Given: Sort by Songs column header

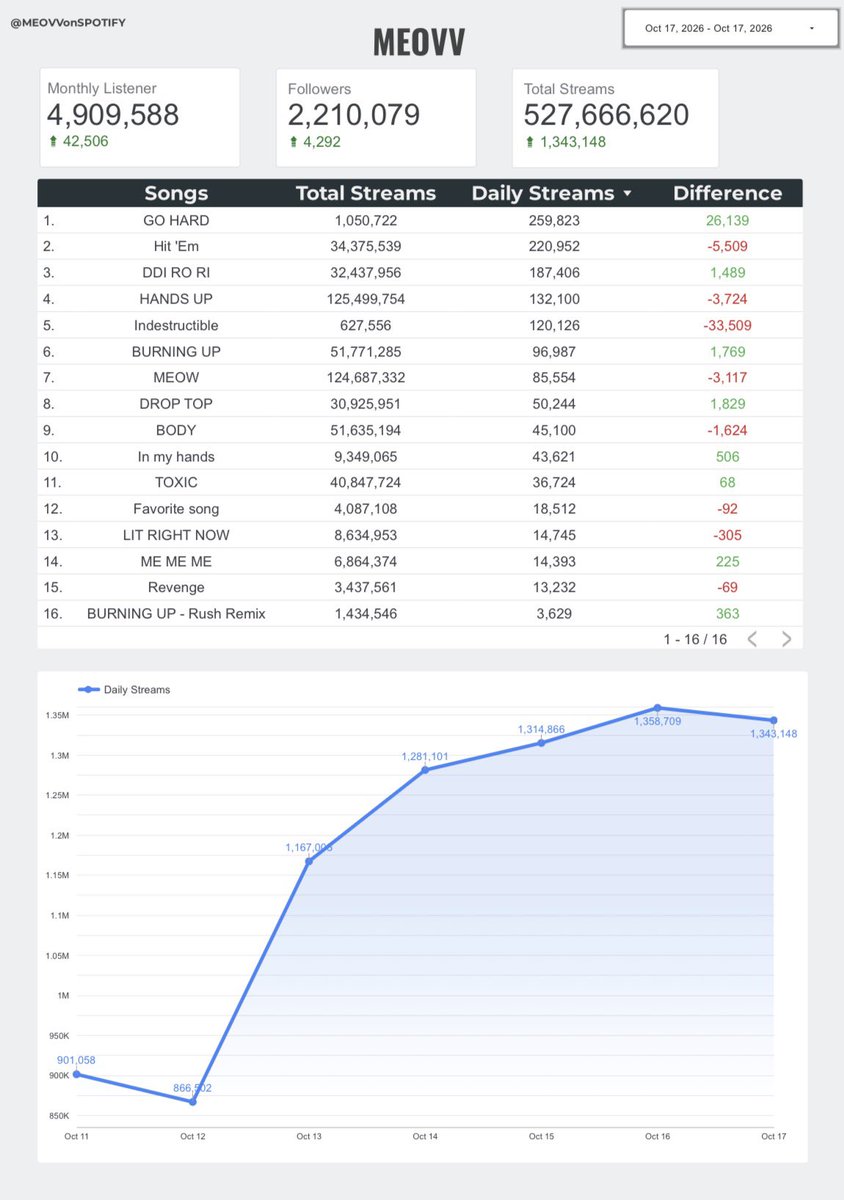Looking at the screenshot, I should pyautogui.click(x=176, y=193).
